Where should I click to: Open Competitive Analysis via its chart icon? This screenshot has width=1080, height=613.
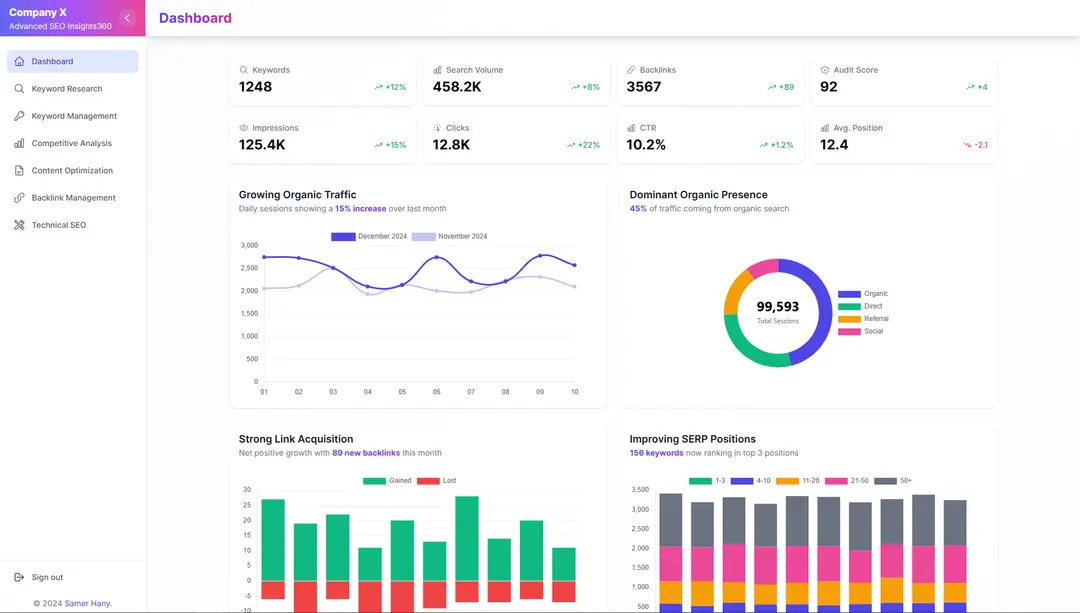(x=18, y=143)
